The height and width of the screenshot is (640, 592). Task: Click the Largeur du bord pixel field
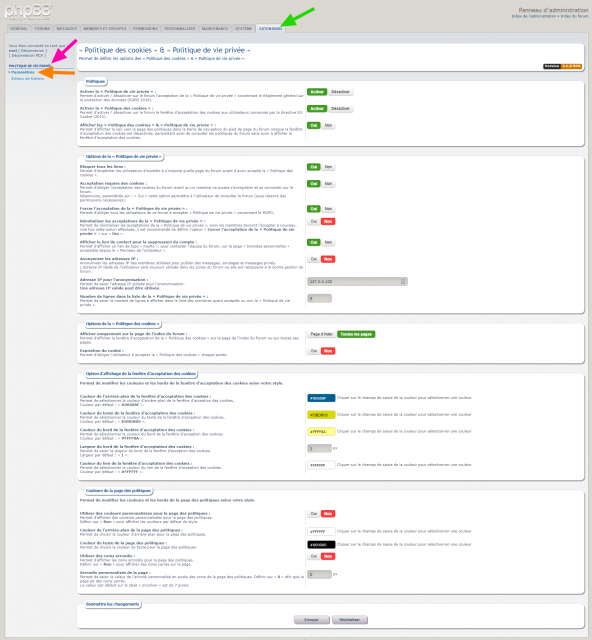319,449
